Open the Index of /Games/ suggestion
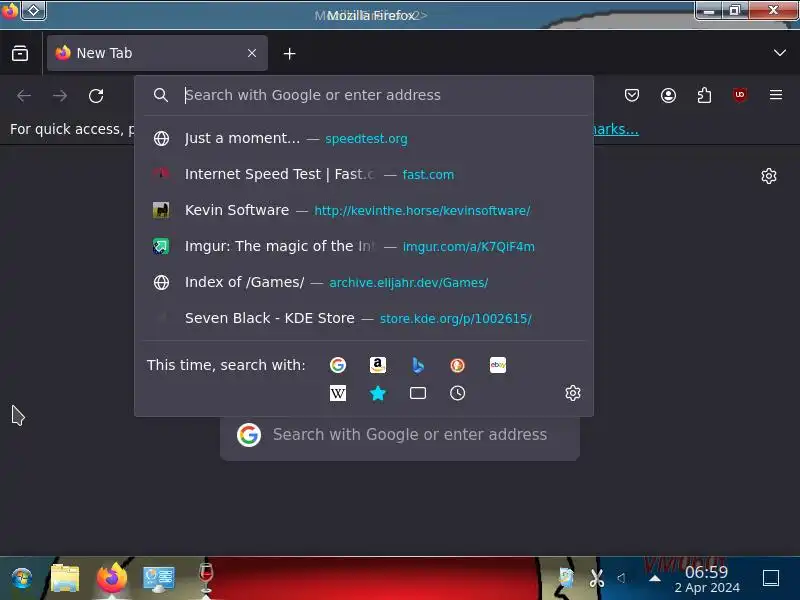Image resolution: width=800 pixels, height=600 pixels. tap(364, 282)
